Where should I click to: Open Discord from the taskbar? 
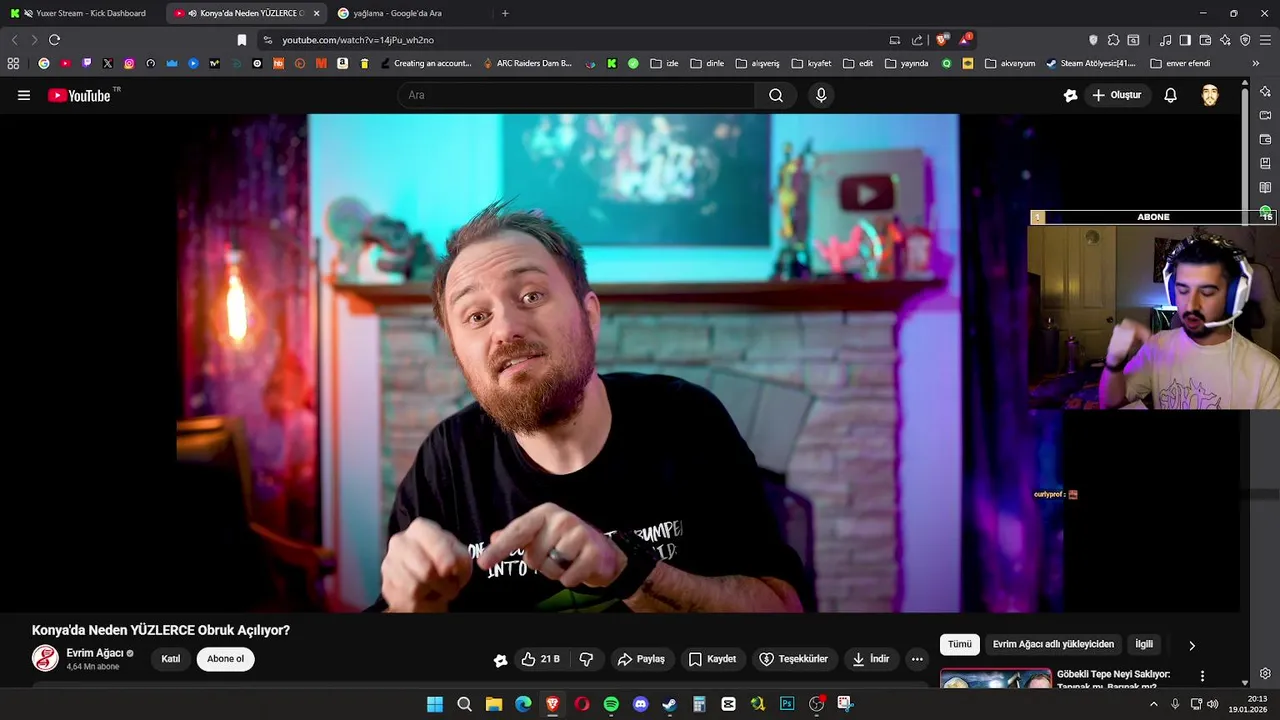click(641, 704)
